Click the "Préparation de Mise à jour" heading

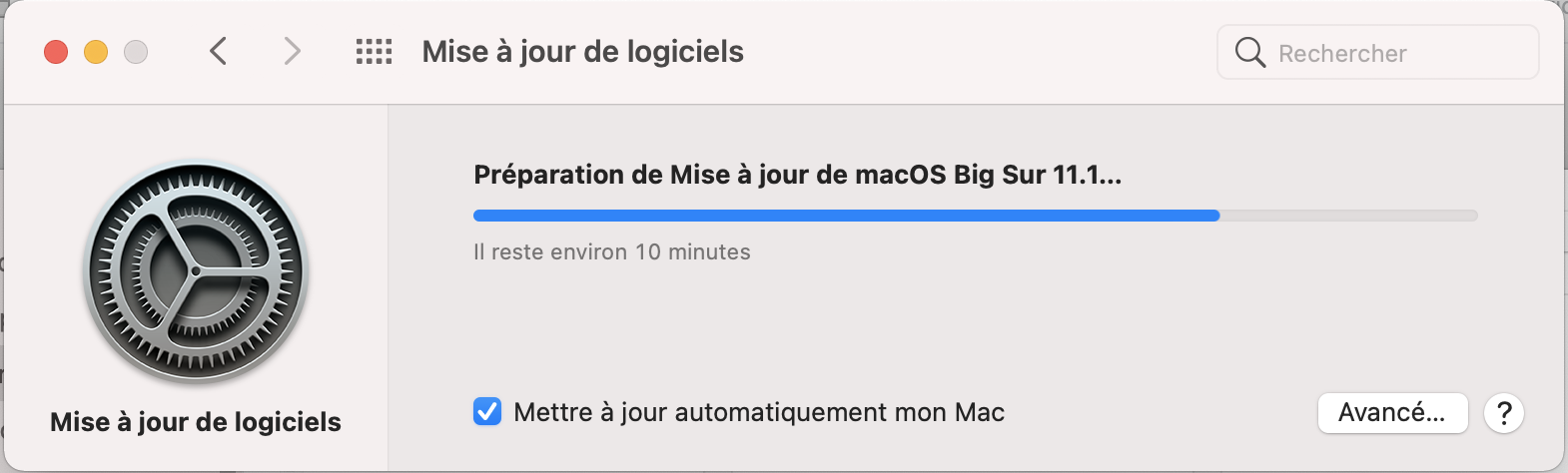pyautogui.click(x=797, y=176)
